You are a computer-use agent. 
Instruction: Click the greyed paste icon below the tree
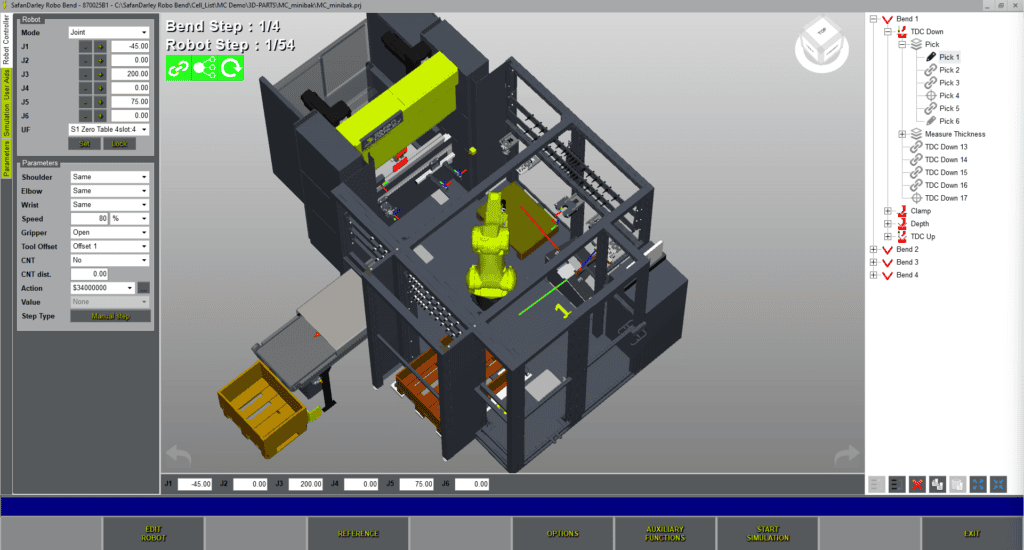(x=957, y=484)
